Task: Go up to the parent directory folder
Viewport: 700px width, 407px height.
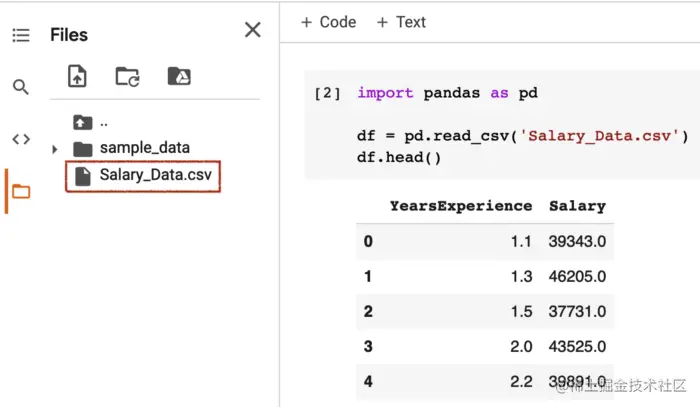Action: click(83, 122)
